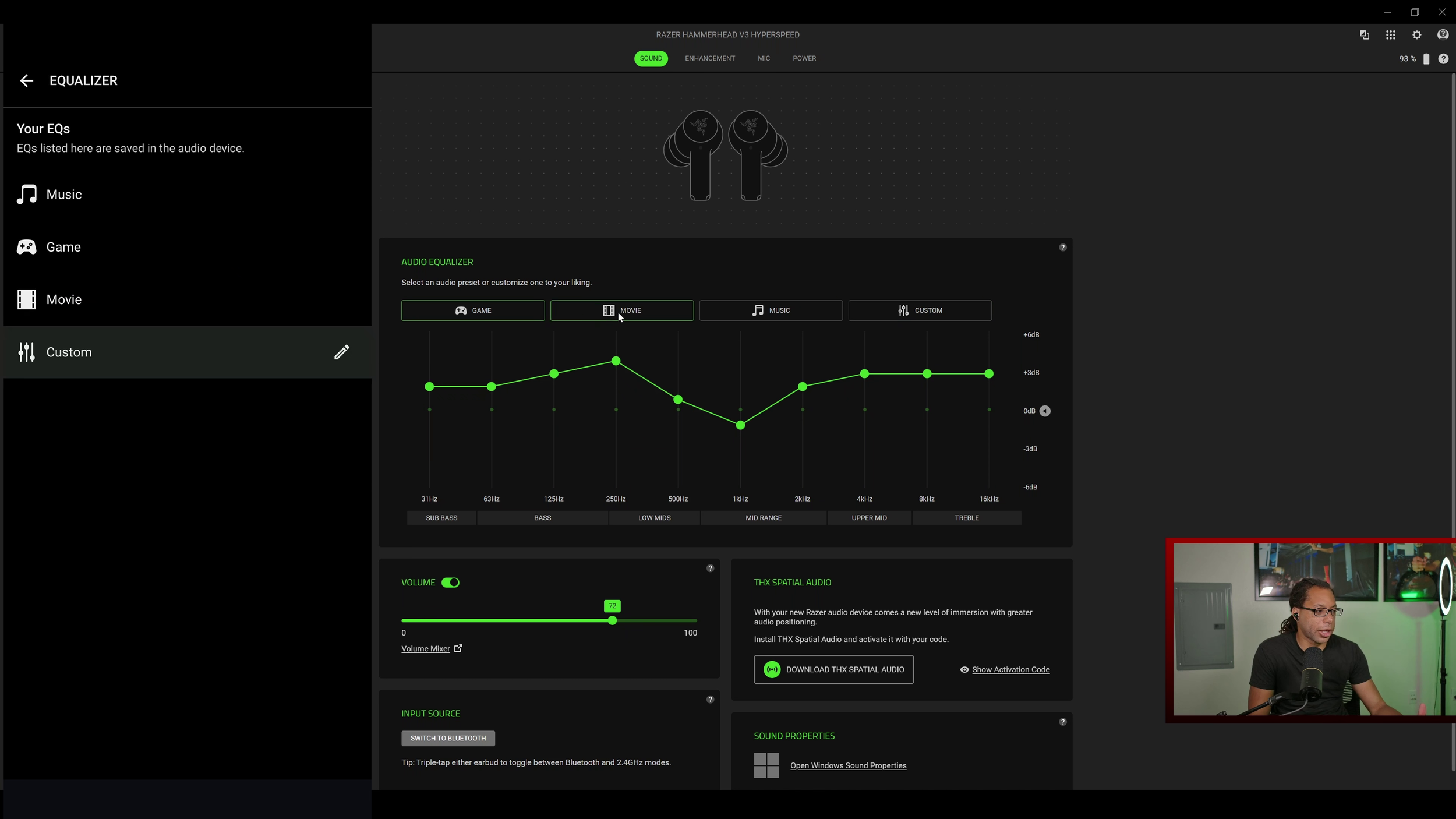Click Switch to Bluetooth button

448,739
